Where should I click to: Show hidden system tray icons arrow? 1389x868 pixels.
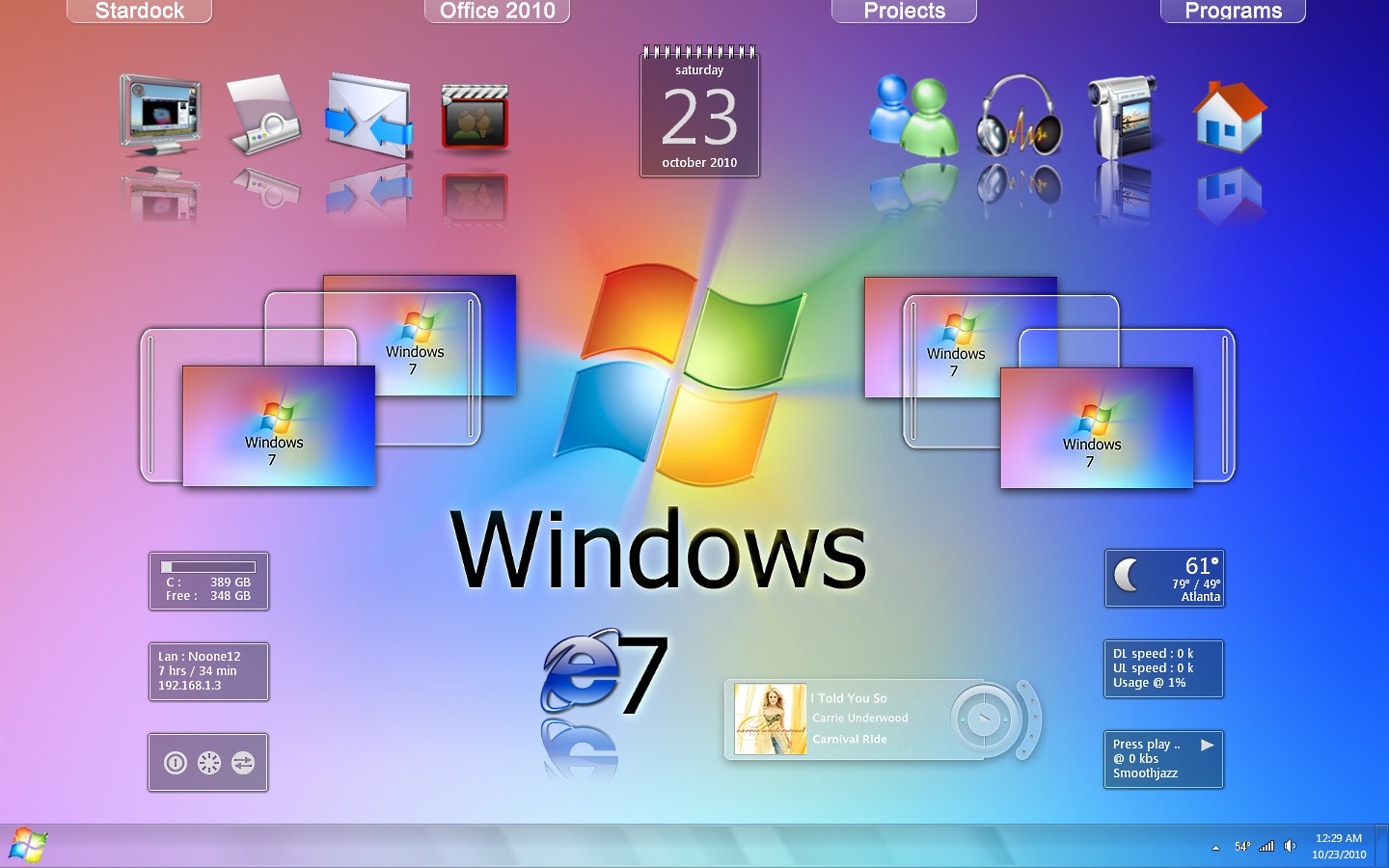(x=1215, y=847)
